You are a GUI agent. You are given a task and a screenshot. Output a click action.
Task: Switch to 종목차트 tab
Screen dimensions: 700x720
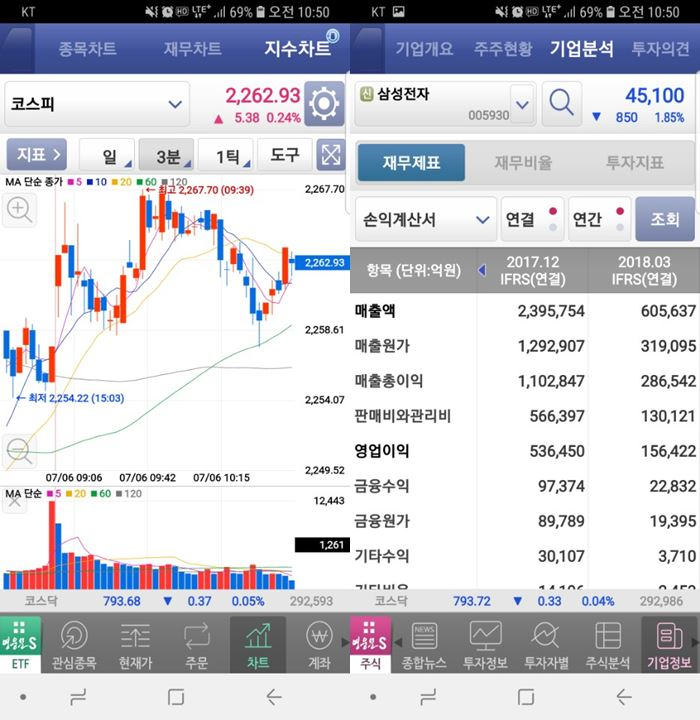point(87,49)
